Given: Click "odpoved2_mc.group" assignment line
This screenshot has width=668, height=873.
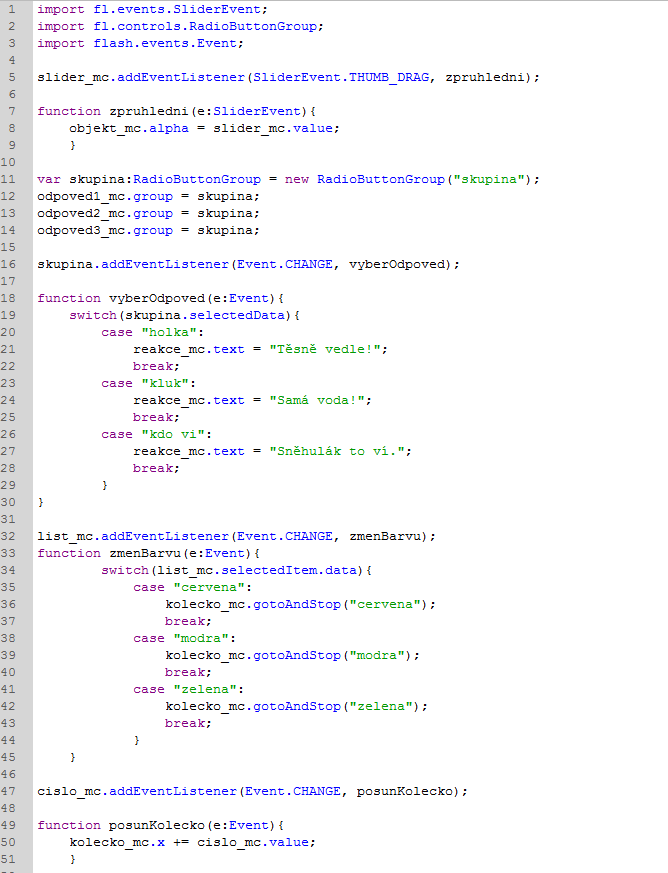Looking at the screenshot, I should click(x=148, y=213).
